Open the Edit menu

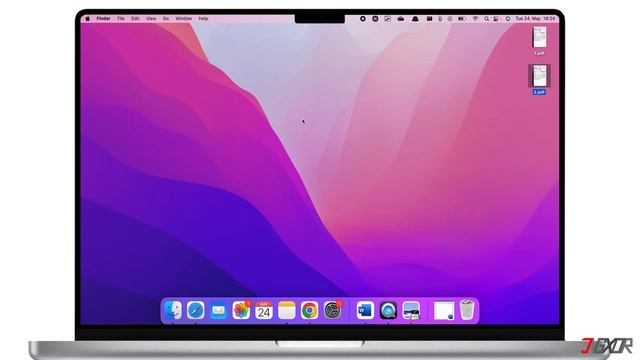click(135, 19)
